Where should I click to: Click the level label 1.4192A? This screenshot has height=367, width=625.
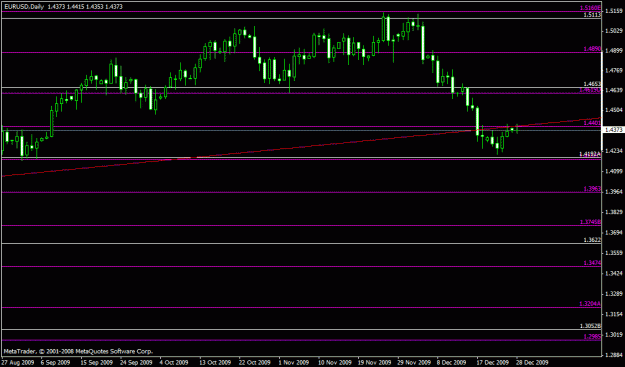coord(590,154)
